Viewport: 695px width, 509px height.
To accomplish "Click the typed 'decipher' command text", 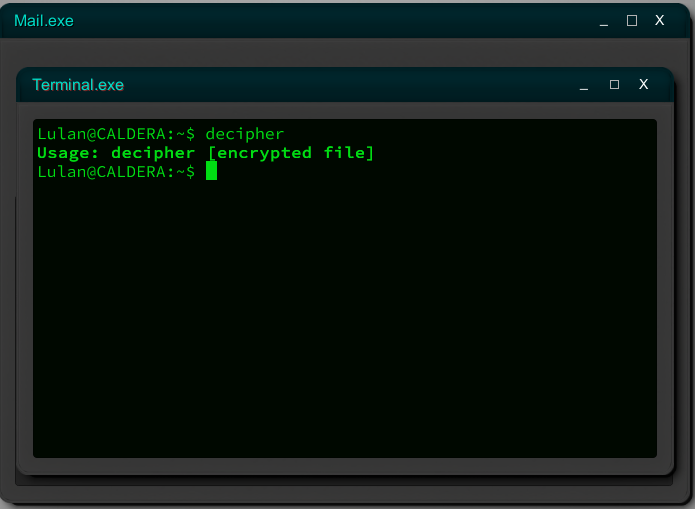I will pos(245,133).
